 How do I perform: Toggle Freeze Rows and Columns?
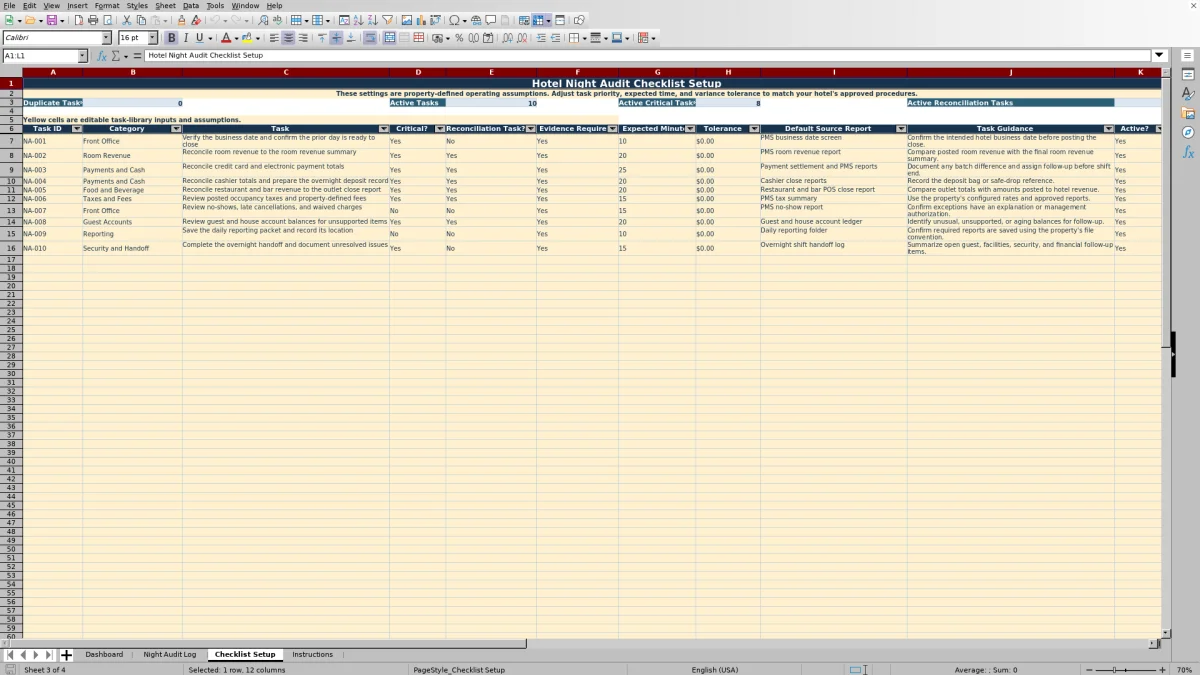538,20
